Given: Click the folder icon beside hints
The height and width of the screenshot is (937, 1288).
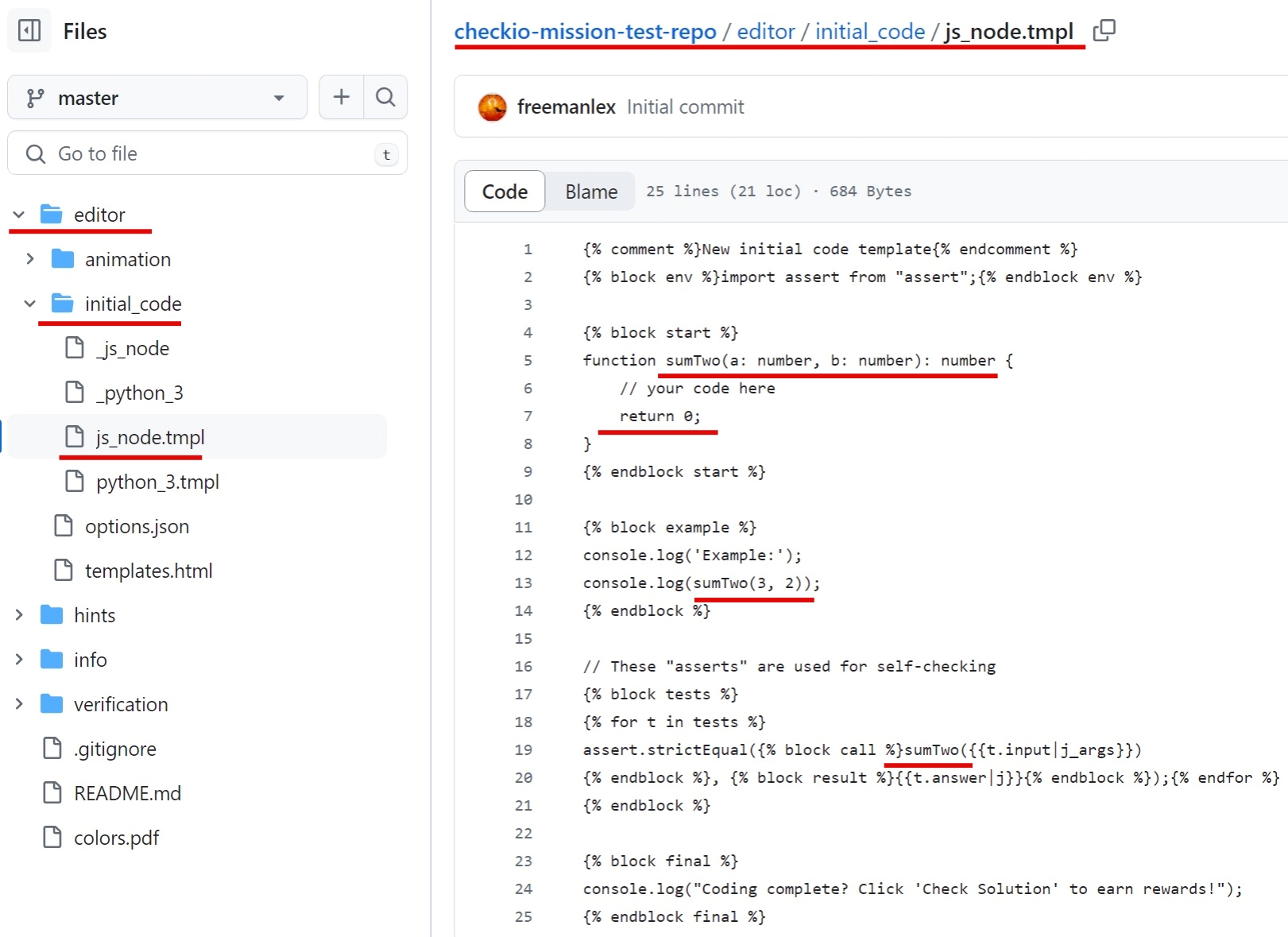Looking at the screenshot, I should [52, 614].
